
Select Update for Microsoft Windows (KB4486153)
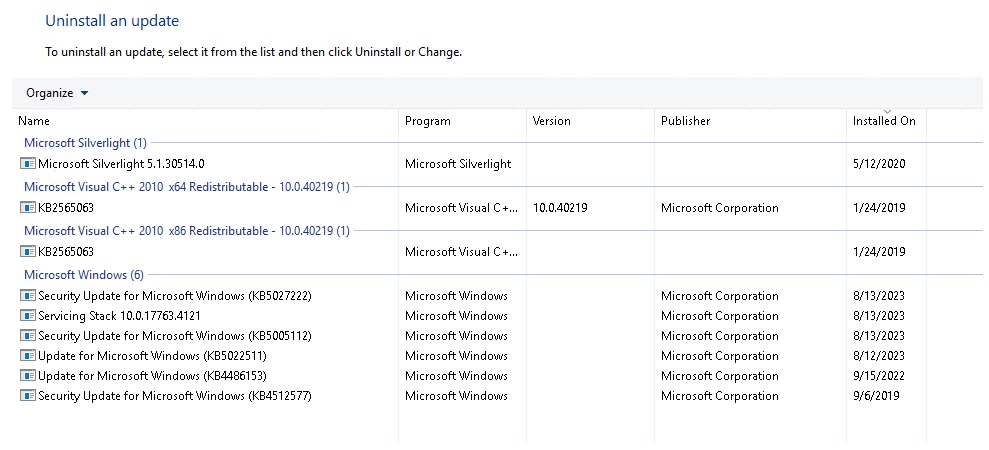point(152,376)
